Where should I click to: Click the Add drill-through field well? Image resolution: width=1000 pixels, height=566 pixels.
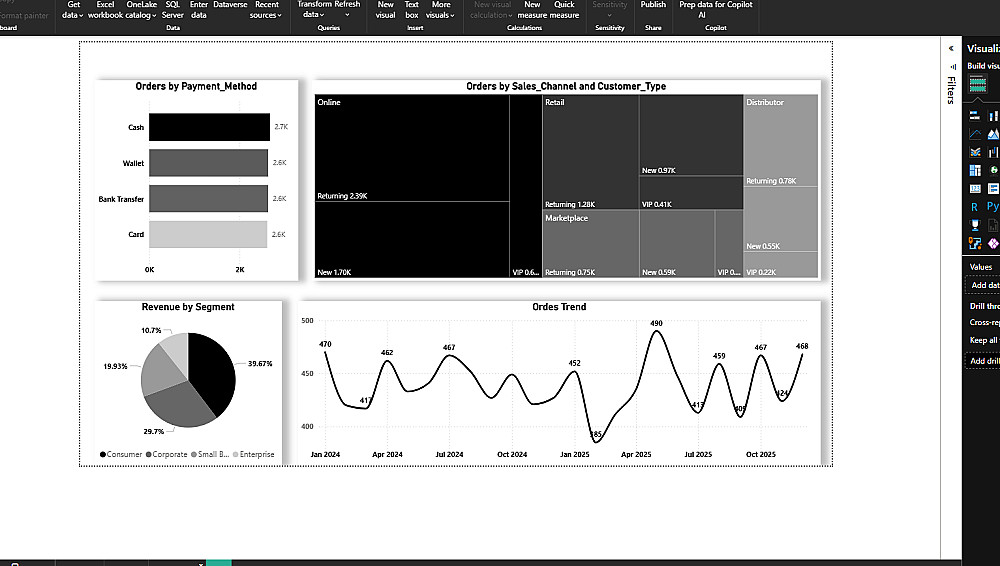click(x=985, y=361)
